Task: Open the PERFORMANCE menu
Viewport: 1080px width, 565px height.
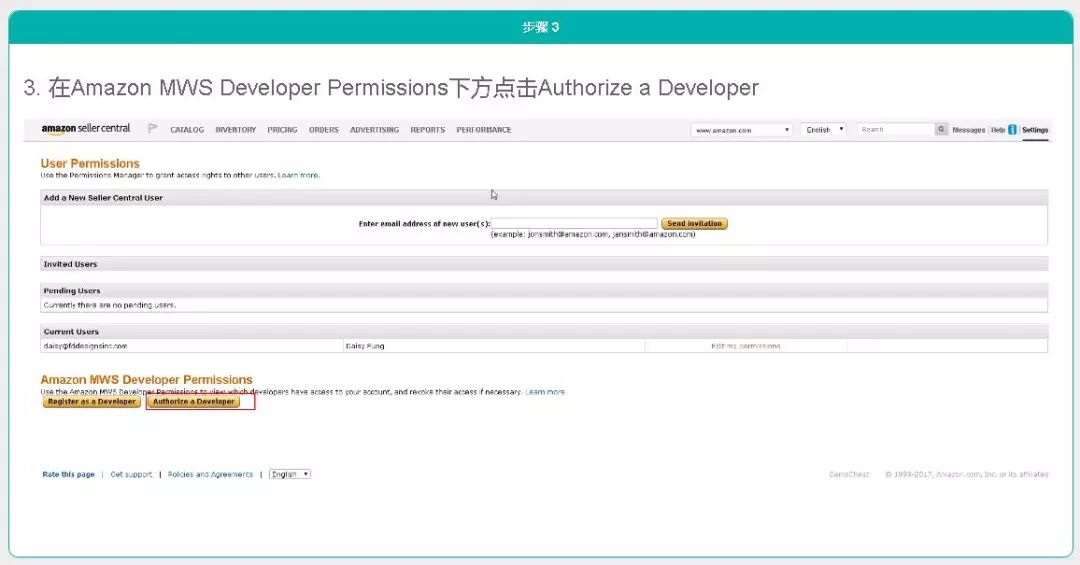Action: 484,130
